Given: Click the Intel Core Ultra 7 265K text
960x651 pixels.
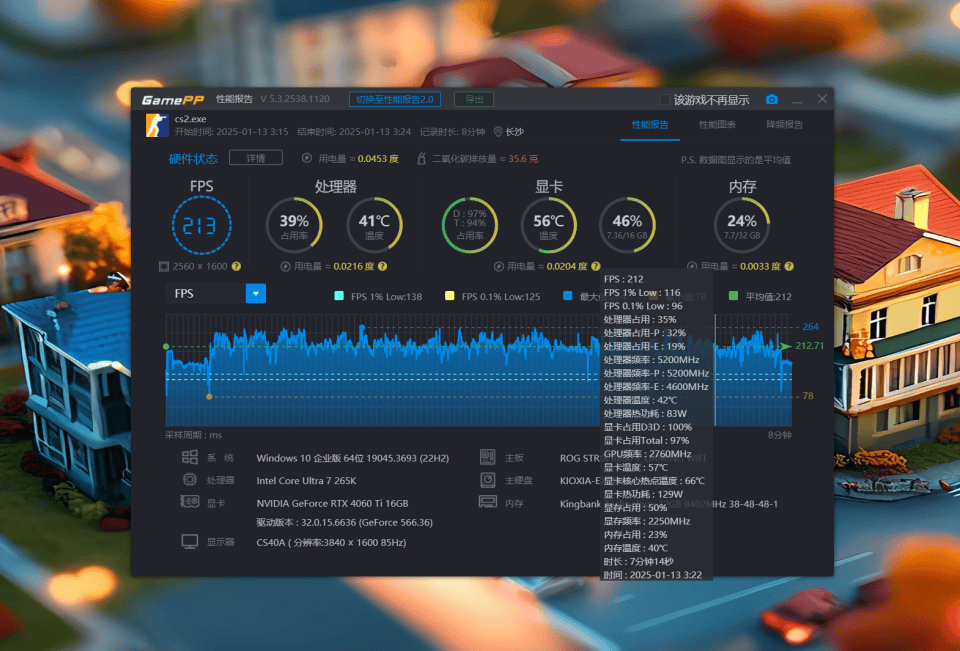Looking at the screenshot, I should [306, 481].
